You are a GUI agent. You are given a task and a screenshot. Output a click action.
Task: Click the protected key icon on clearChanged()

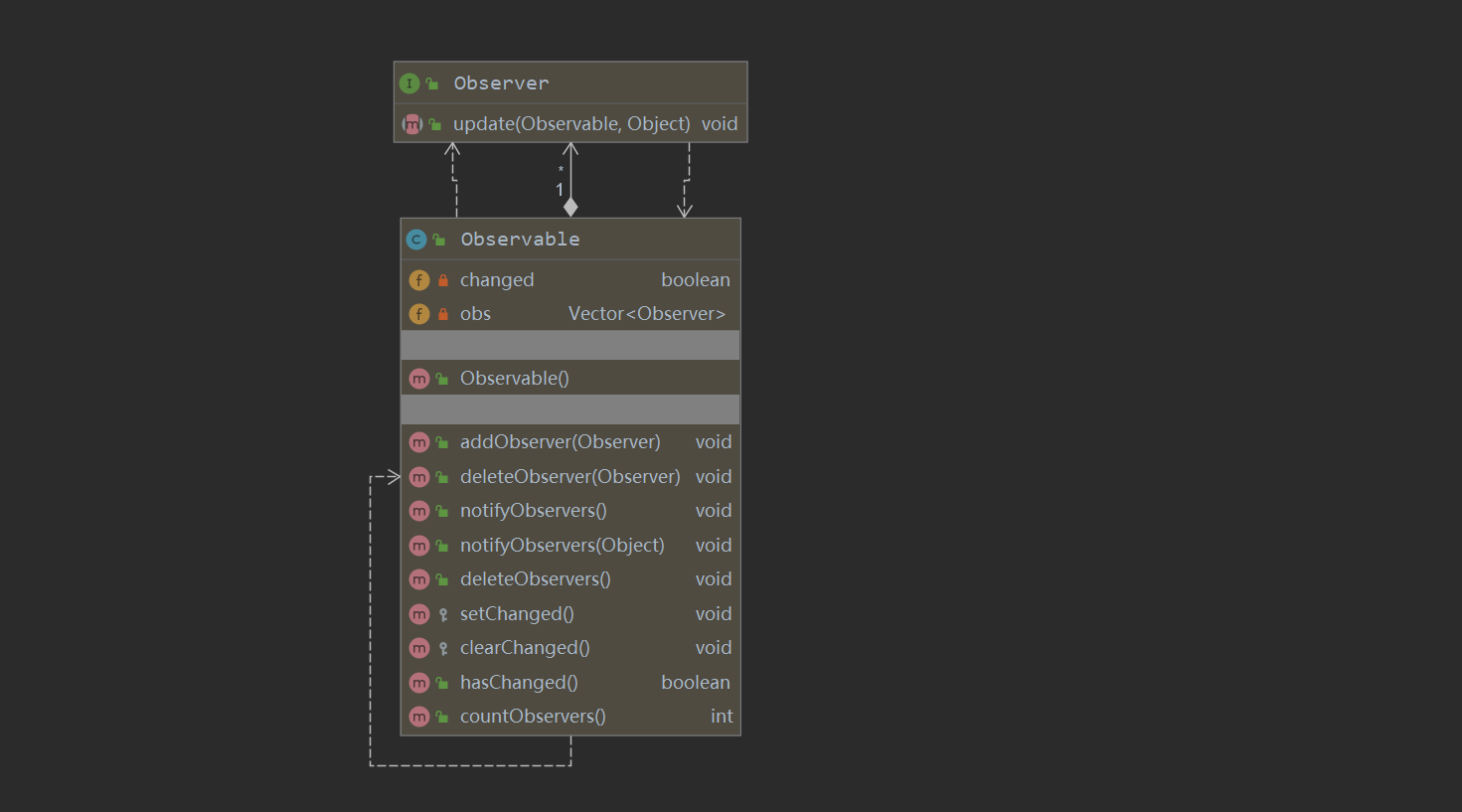[x=443, y=649]
